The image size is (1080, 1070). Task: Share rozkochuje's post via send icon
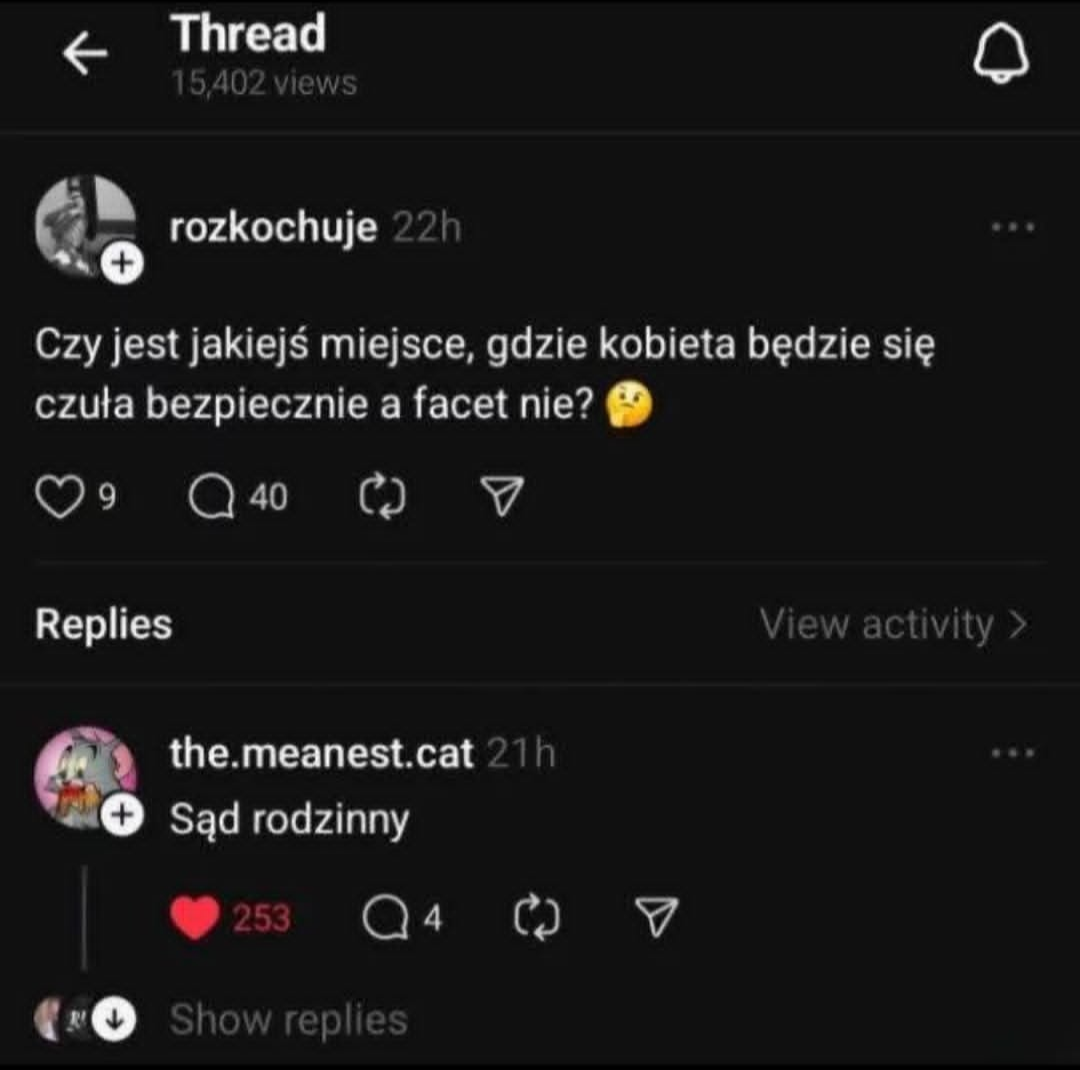click(x=503, y=496)
